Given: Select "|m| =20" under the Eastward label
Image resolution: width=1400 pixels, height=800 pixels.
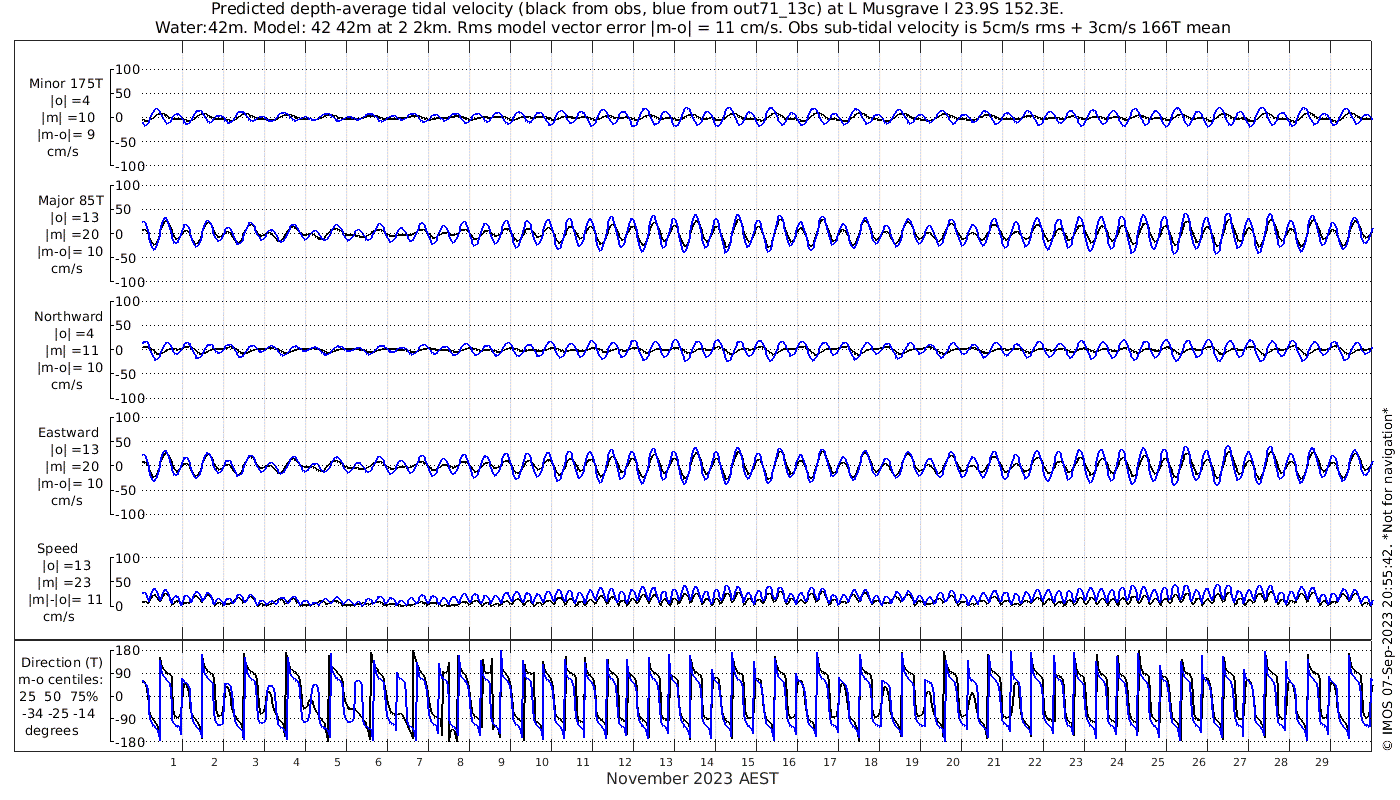Looking at the screenshot, I should [x=75, y=467].
